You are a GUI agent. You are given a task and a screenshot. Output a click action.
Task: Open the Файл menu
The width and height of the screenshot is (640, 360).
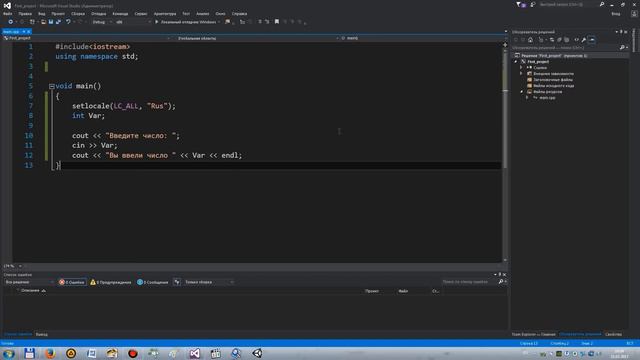7,13
